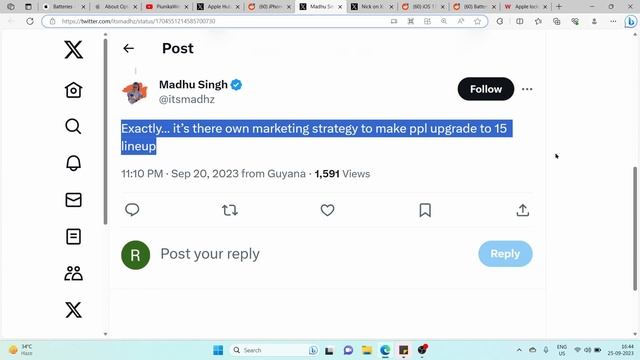This screenshot has height=360, width=640.
Task: Open Explore via the magnifier sidebar icon
Action: pos(73,127)
